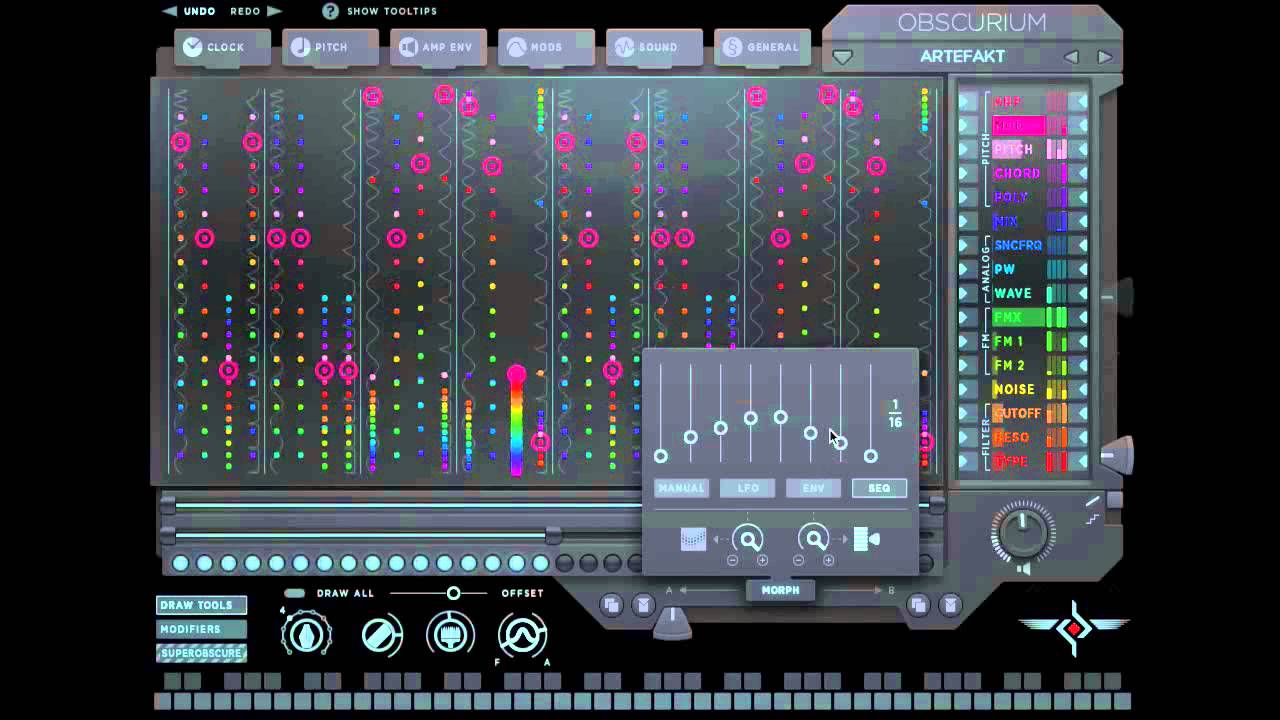Toggle the DRAW ALL switch
1280x720 pixels.
295,593
